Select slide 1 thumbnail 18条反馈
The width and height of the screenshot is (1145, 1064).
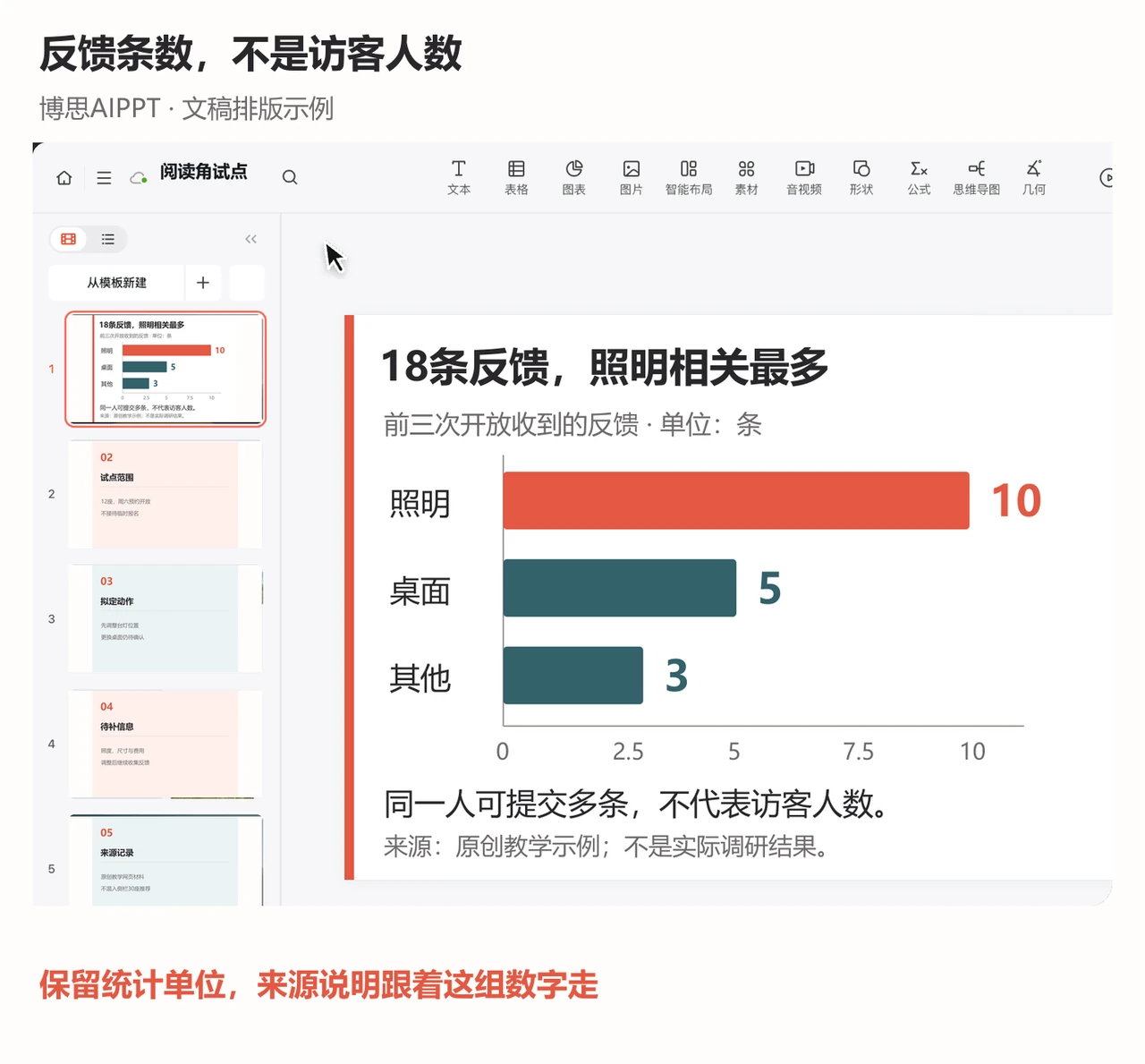point(165,369)
